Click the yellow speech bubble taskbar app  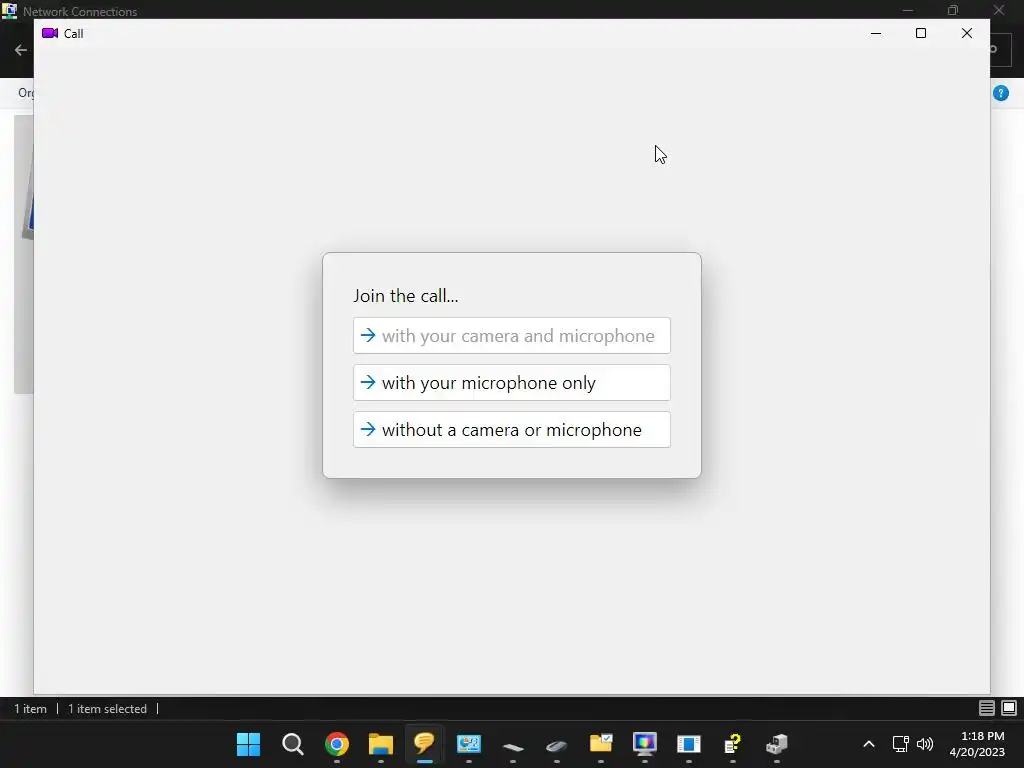point(424,744)
